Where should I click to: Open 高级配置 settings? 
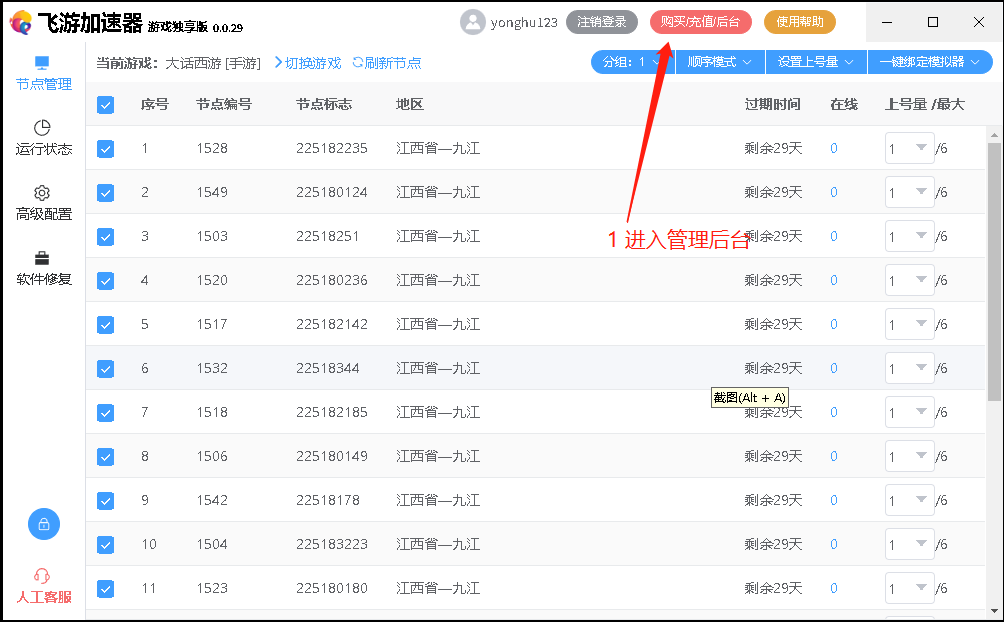(x=43, y=203)
